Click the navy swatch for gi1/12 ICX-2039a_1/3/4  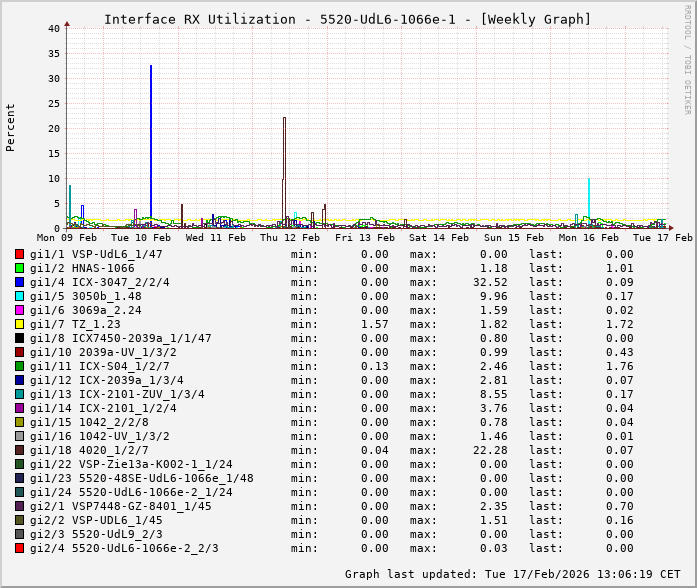coord(19,380)
